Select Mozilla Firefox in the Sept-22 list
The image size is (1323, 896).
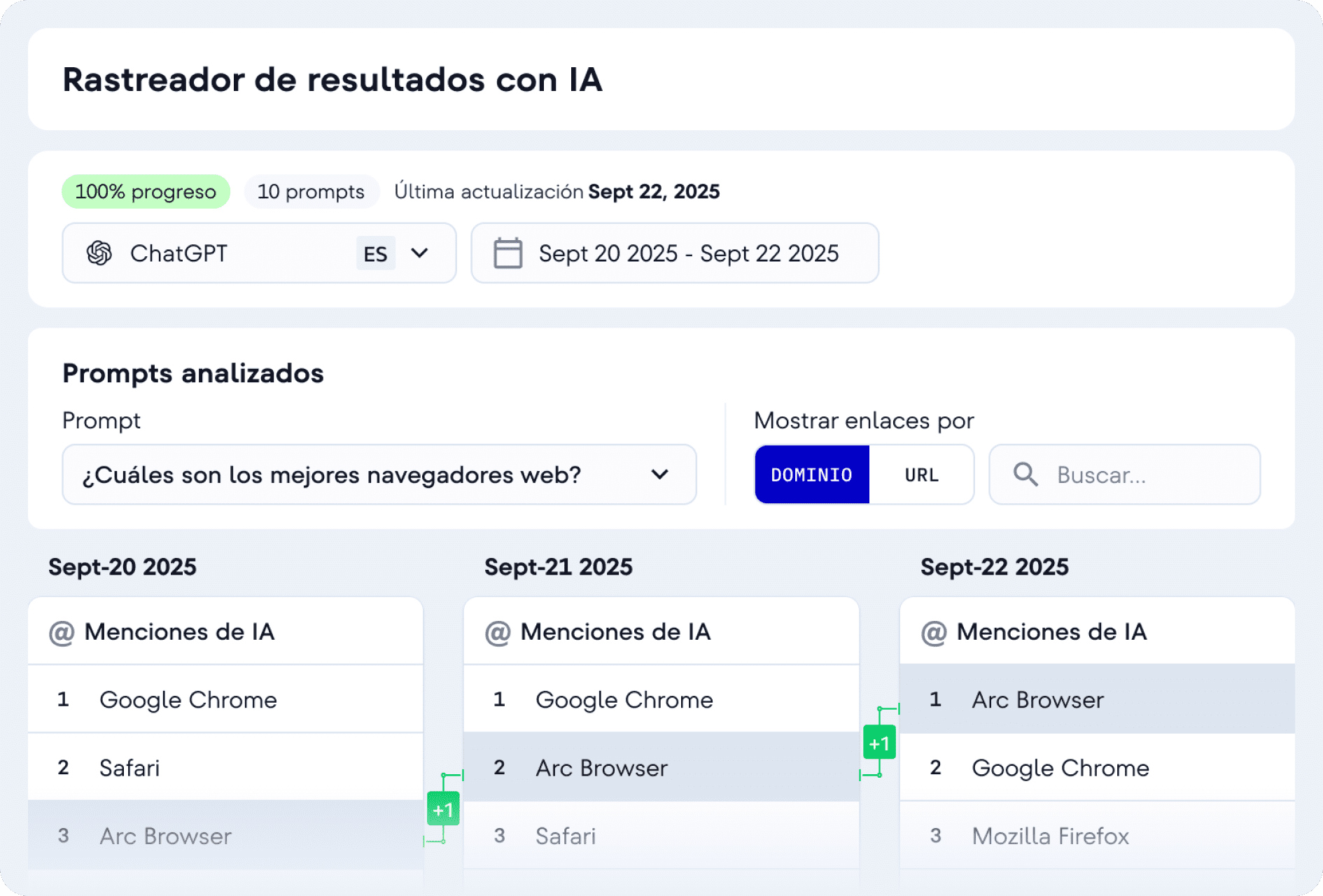1049,836
